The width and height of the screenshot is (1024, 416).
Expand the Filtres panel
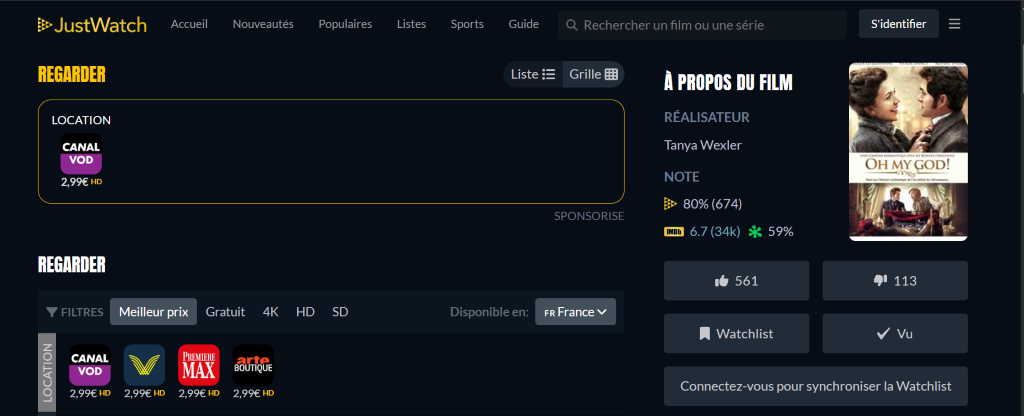75,312
